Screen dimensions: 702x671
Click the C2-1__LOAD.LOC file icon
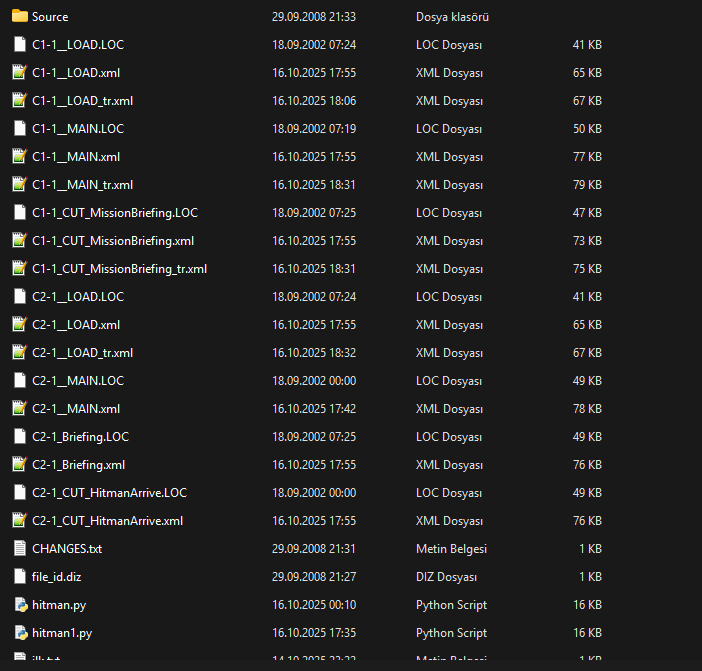[20, 296]
